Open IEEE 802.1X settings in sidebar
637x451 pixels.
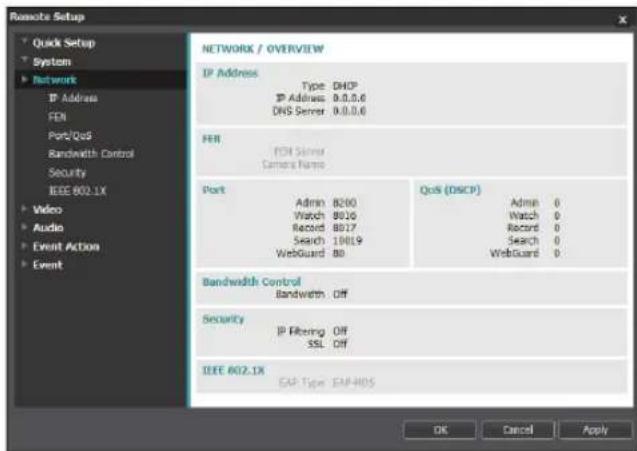point(77,191)
